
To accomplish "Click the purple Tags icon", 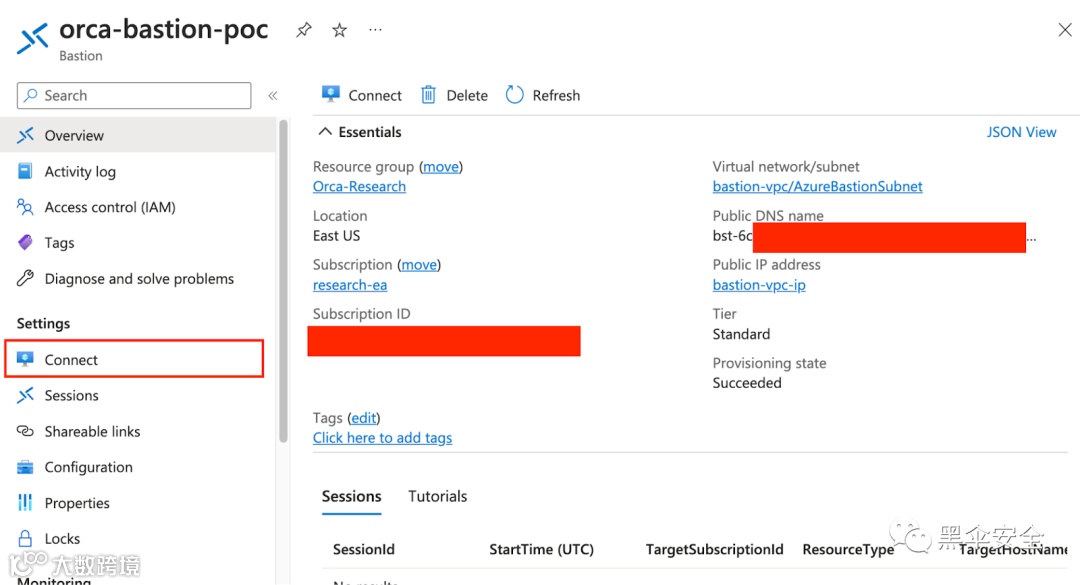I will pos(25,243).
